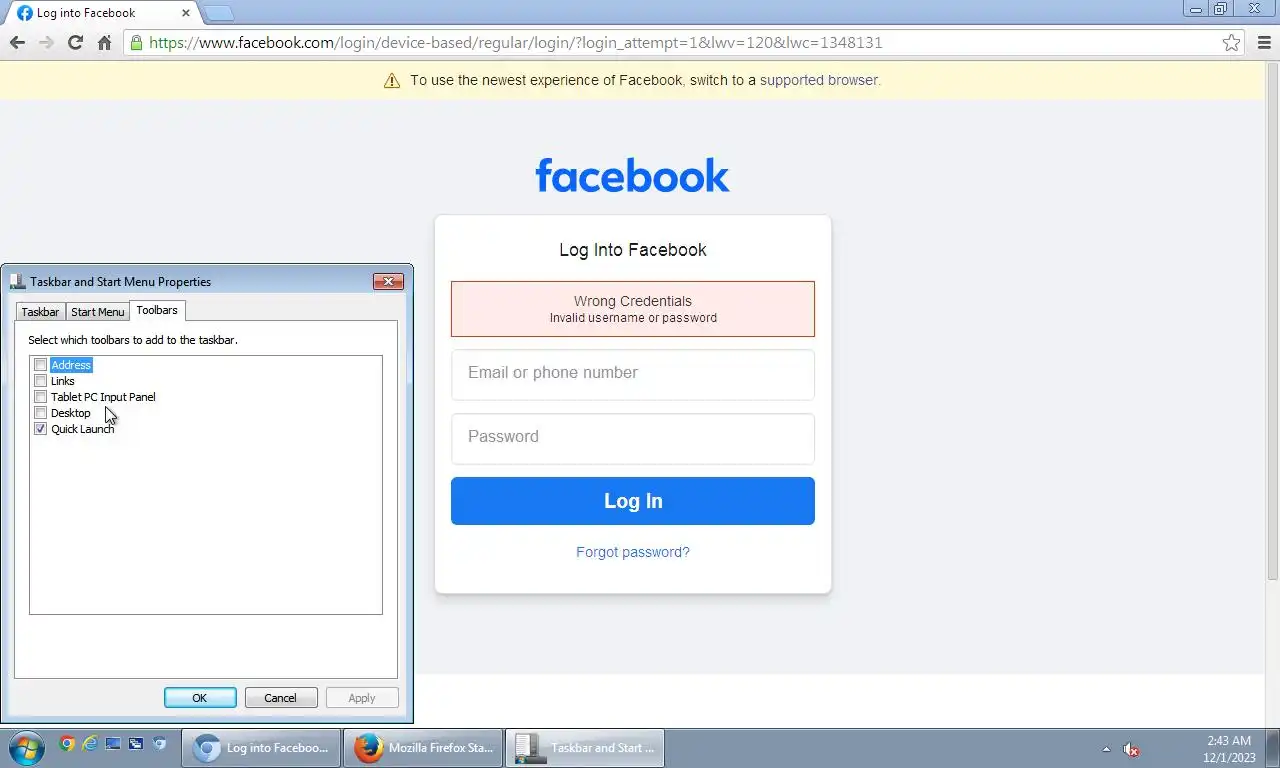Image resolution: width=1280 pixels, height=768 pixels.
Task: Close the Log into Facebook tab
Action: tap(185, 13)
